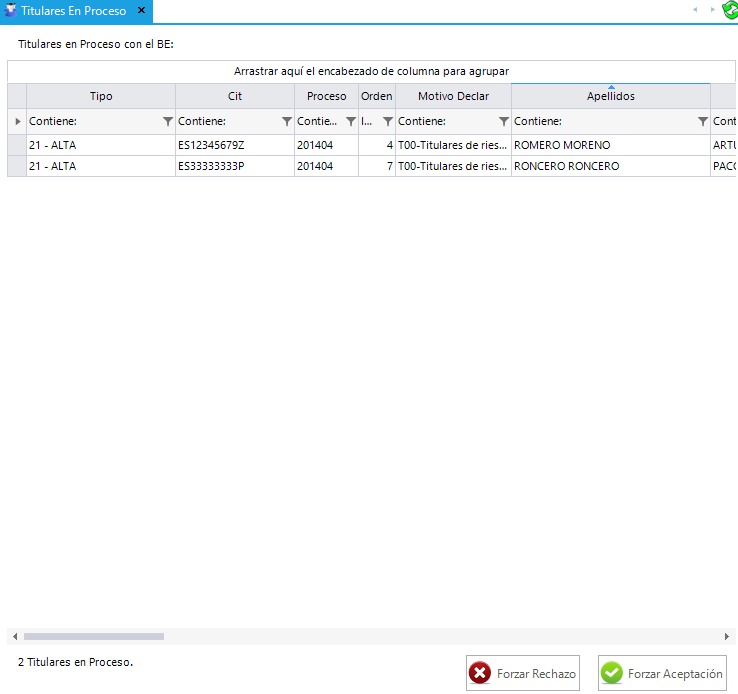Open the Proceso column filter funnel
Image resolution: width=738 pixels, height=694 pixels.
351,121
